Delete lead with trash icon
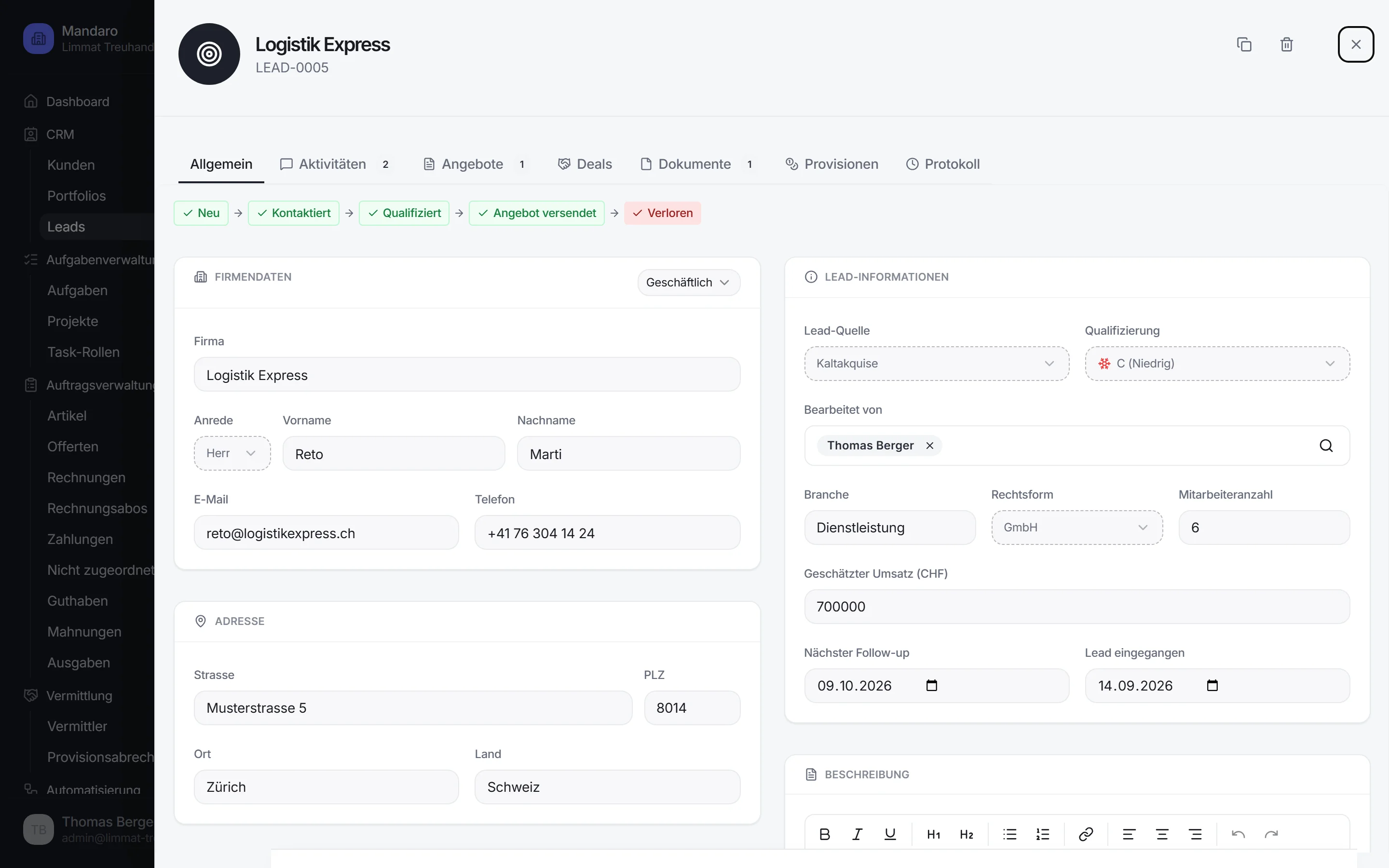Image resolution: width=1389 pixels, height=868 pixels. pos(1286,44)
